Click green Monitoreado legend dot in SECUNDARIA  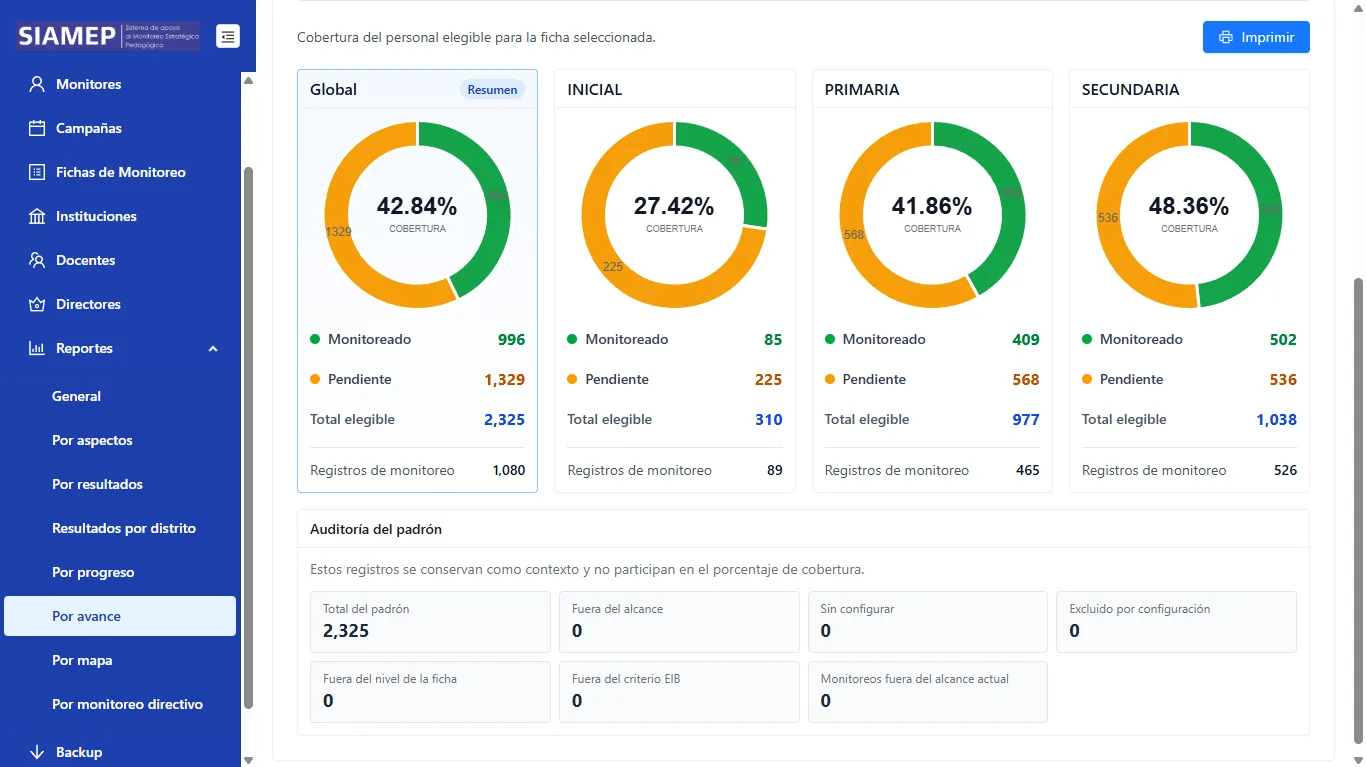(x=1087, y=339)
